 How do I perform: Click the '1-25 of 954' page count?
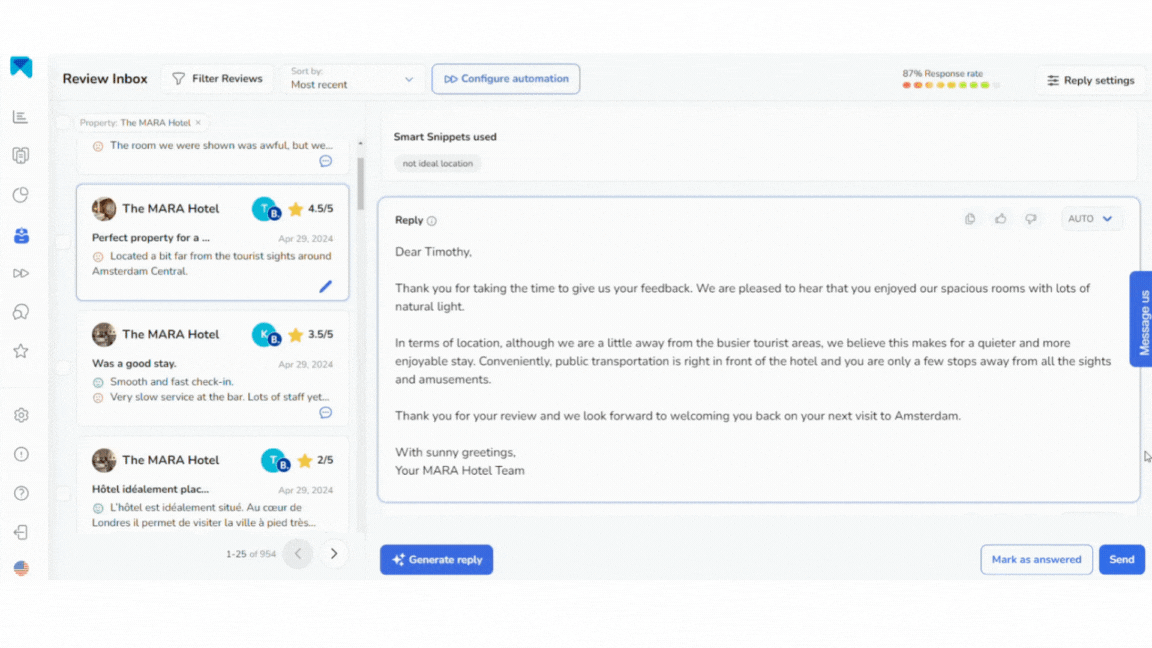pos(251,554)
